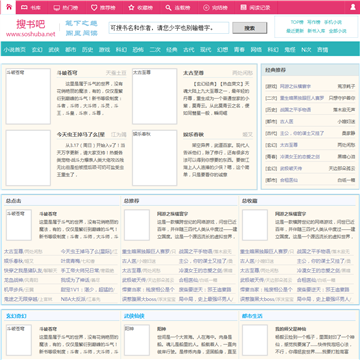Select the 武侠 category in nav bar
This screenshot has height=360, width=360.
click(54, 50)
